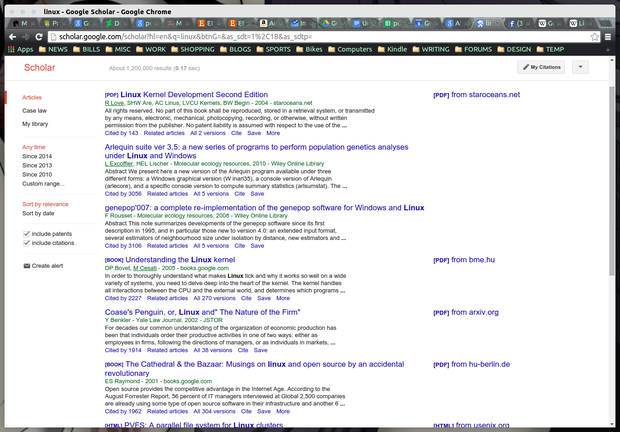
Task: Open Understanding the Linux kernel book
Action: 180,260
